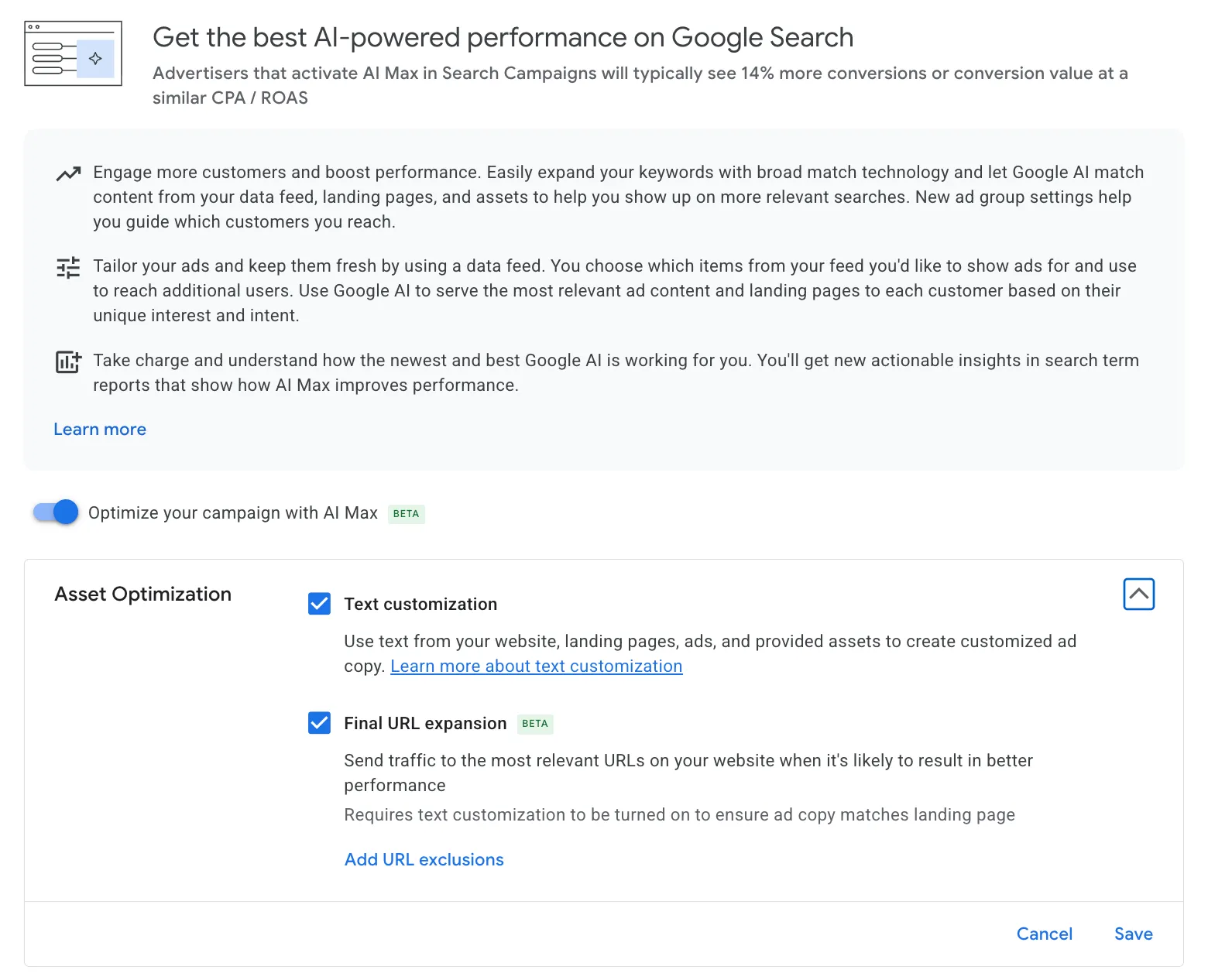Uncheck the Final URL expansion checkbox
Screen dimensions: 1208x980
pyautogui.click(x=319, y=723)
